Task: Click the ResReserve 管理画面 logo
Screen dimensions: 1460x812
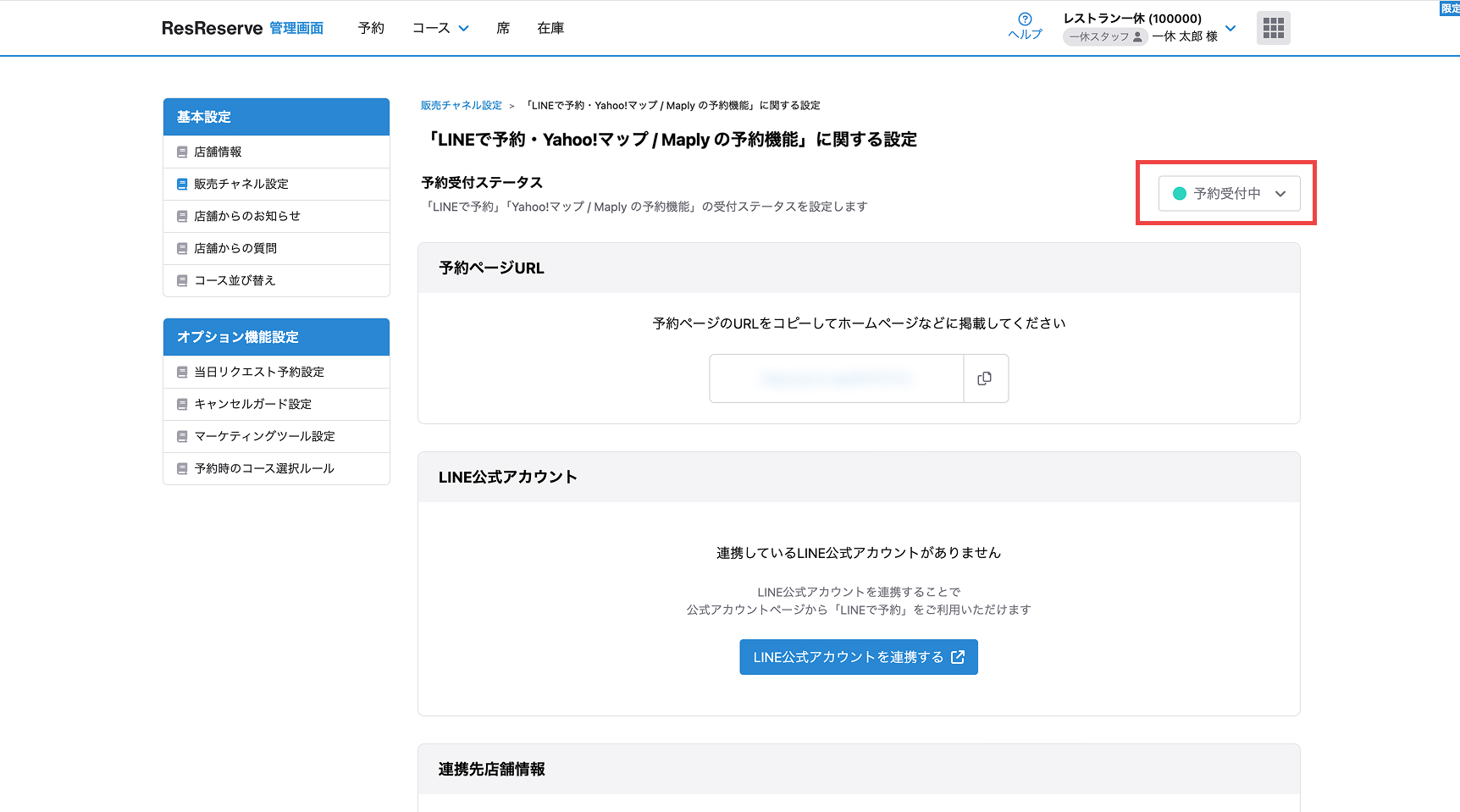Action: click(243, 28)
